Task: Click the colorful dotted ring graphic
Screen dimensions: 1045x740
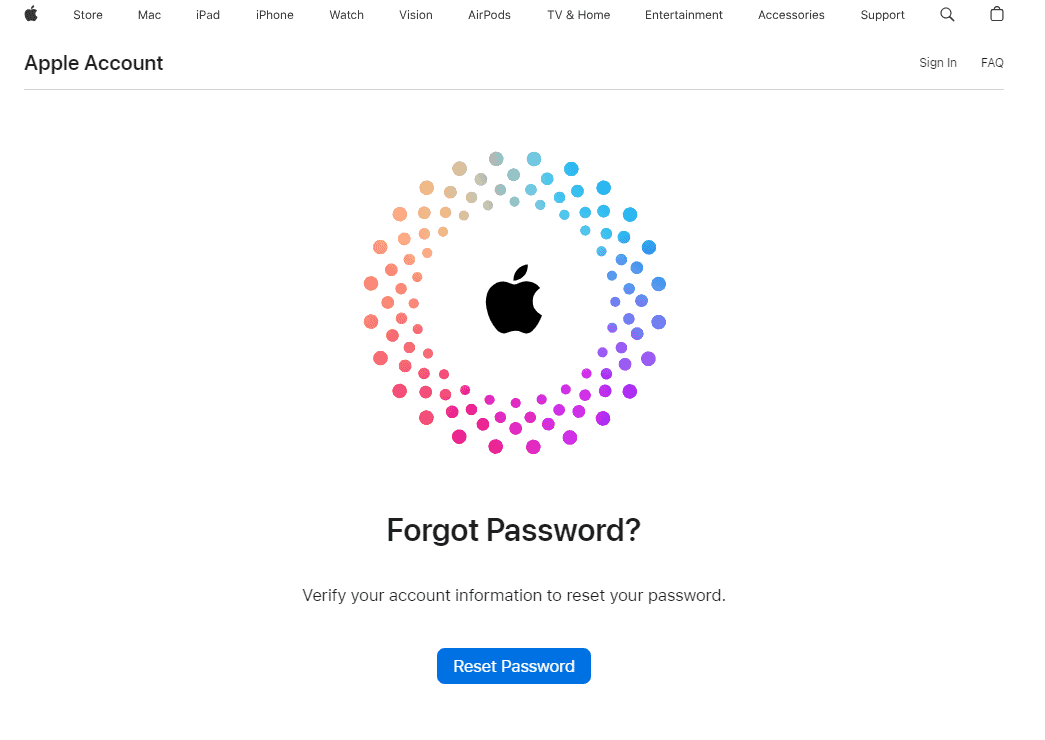Action: tap(515, 303)
